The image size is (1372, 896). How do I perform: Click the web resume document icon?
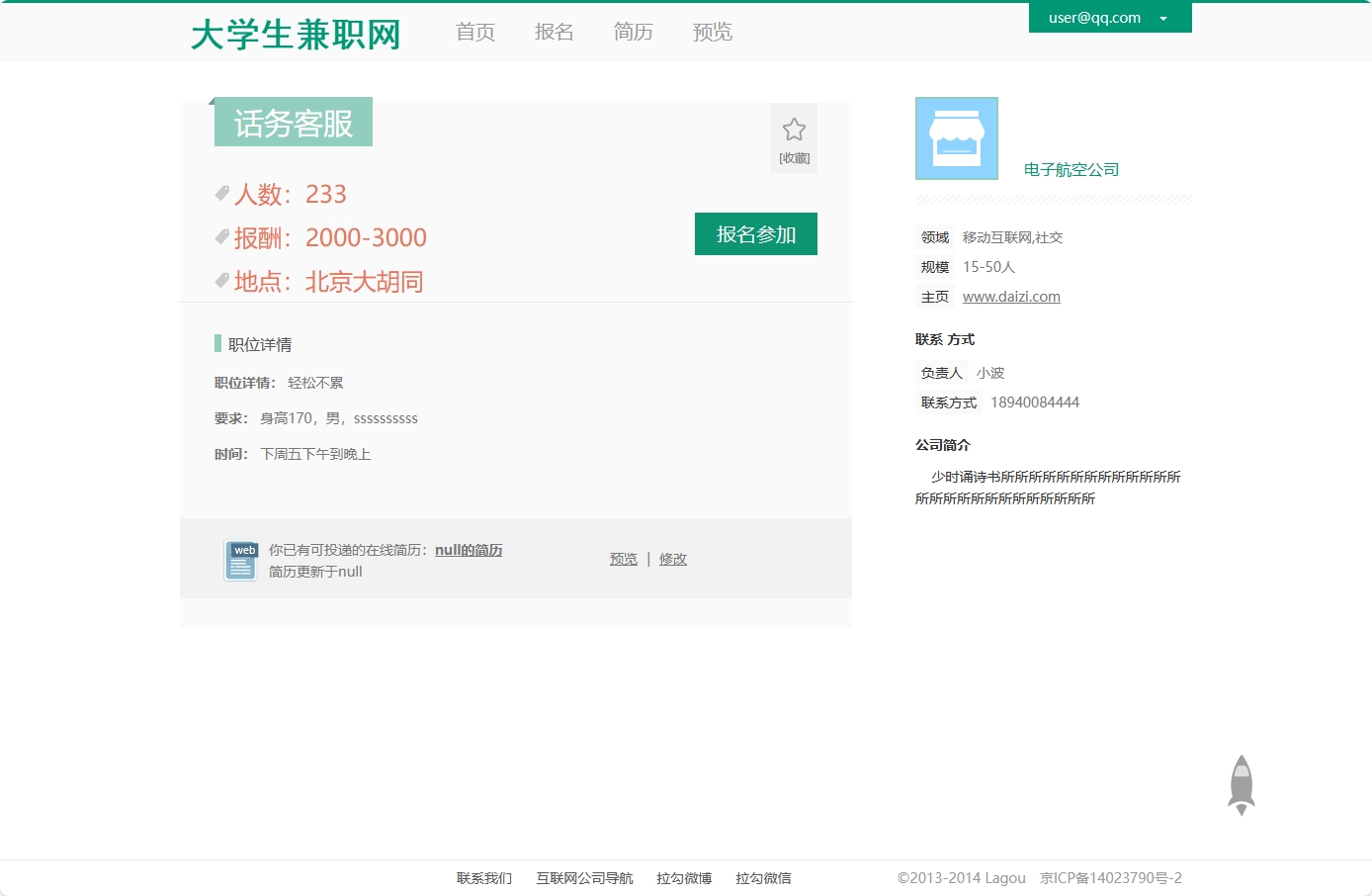[240, 560]
